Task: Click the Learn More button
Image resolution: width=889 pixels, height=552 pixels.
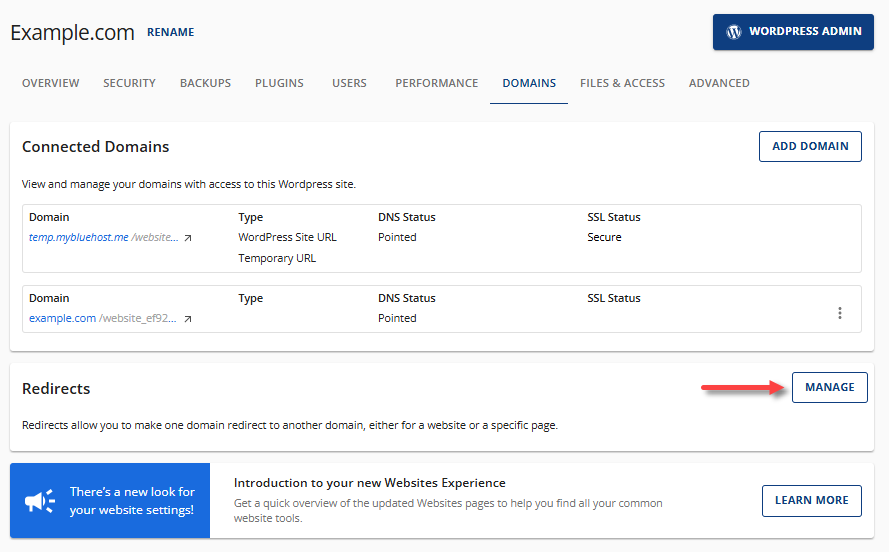Action: [x=811, y=500]
